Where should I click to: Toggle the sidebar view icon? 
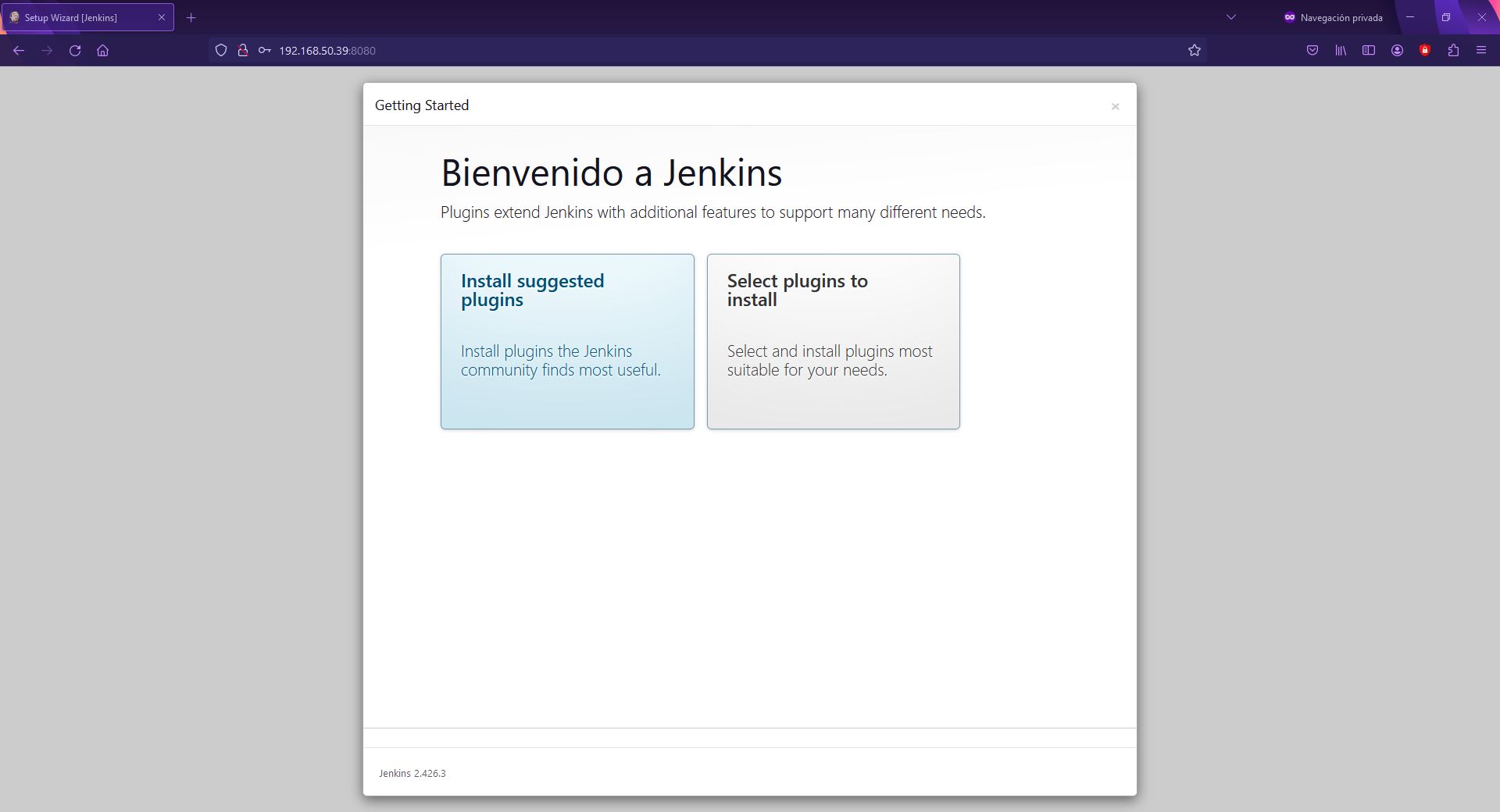click(x=1369, y=51)
